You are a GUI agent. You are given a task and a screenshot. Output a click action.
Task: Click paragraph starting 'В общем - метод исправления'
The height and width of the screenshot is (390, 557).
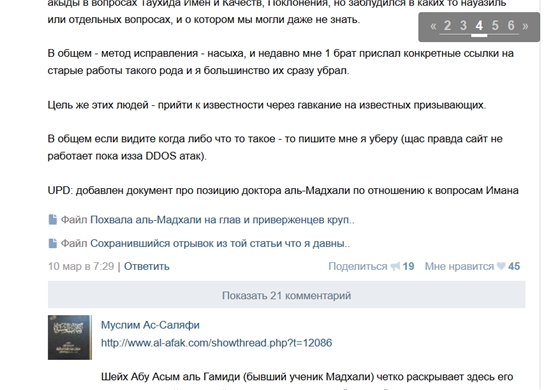tap(281, 62)
